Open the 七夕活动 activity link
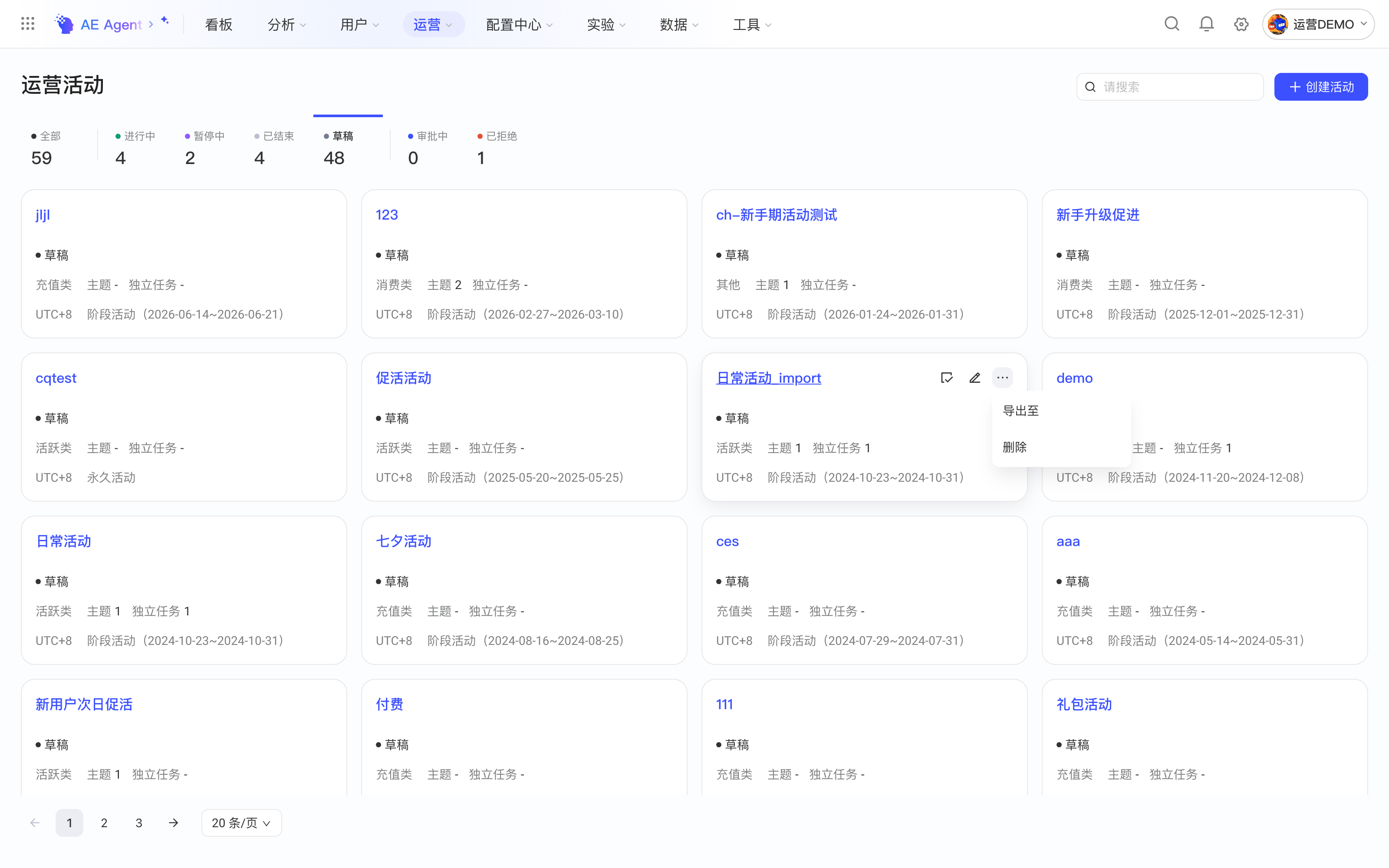Screen dimensions: 1389x868 [404, 541]
